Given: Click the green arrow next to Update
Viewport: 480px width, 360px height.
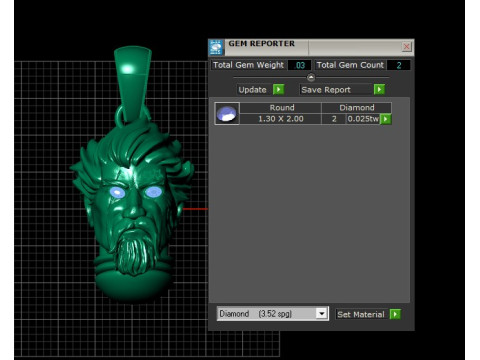Looking at the screenshot, I should tap(279, 89).
